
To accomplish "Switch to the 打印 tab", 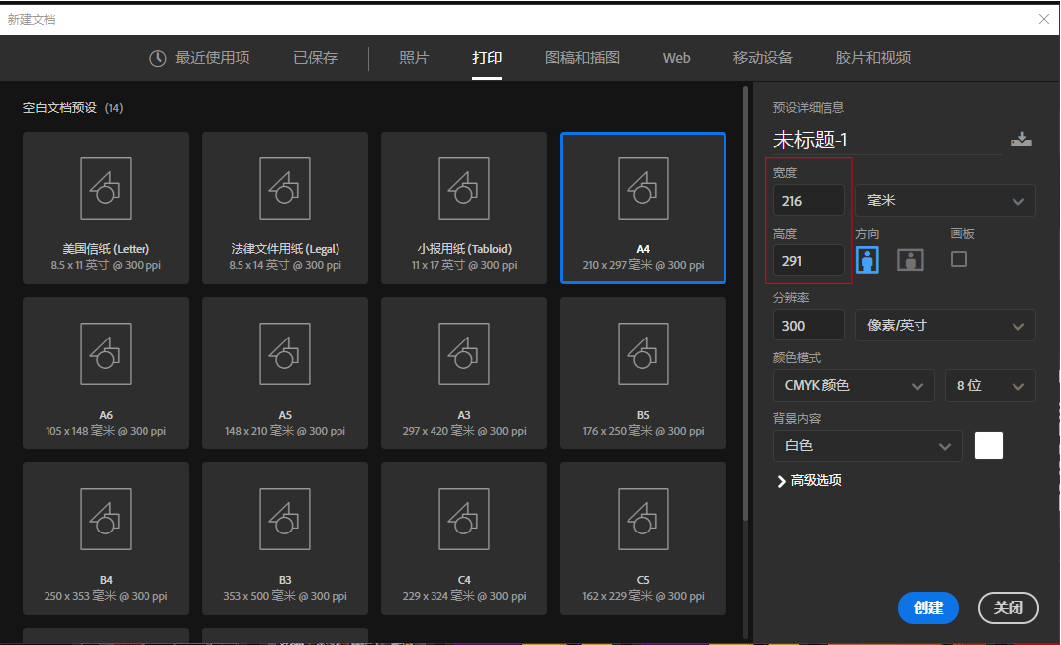I will pos(487,58).
